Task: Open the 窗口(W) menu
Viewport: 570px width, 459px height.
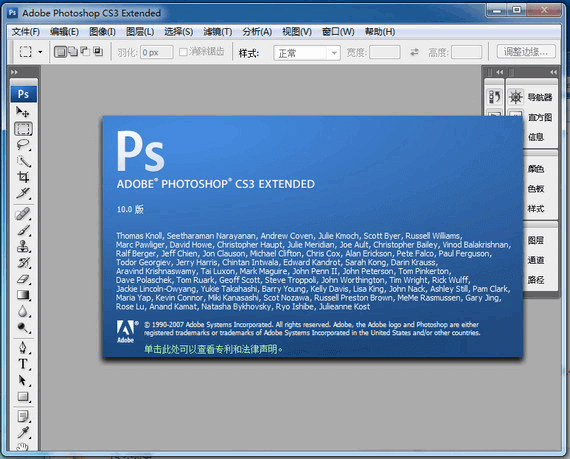Action: click(338, 32)
